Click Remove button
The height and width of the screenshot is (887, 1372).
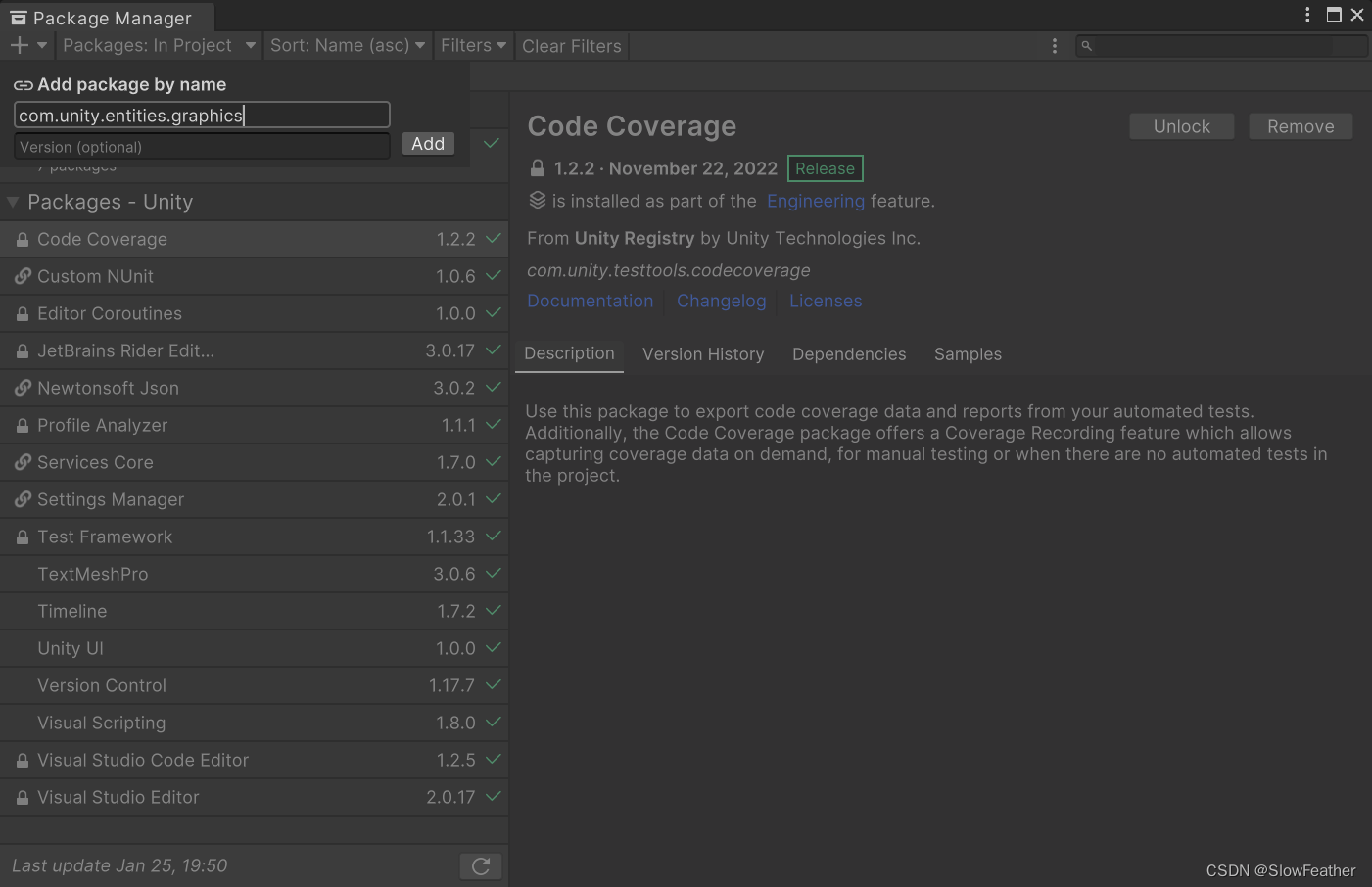tap(1301, 126)
